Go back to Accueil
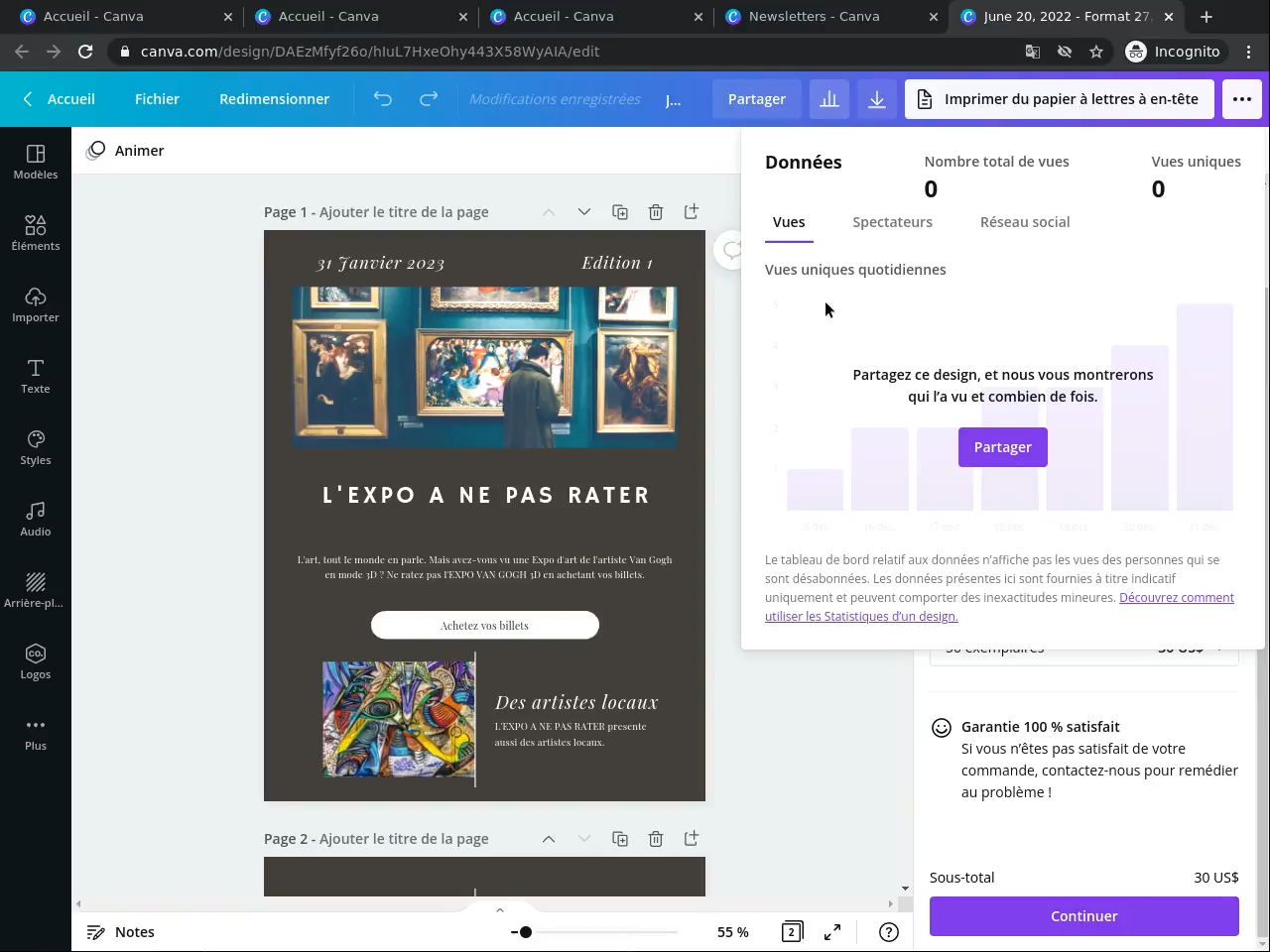 (60, 99)
